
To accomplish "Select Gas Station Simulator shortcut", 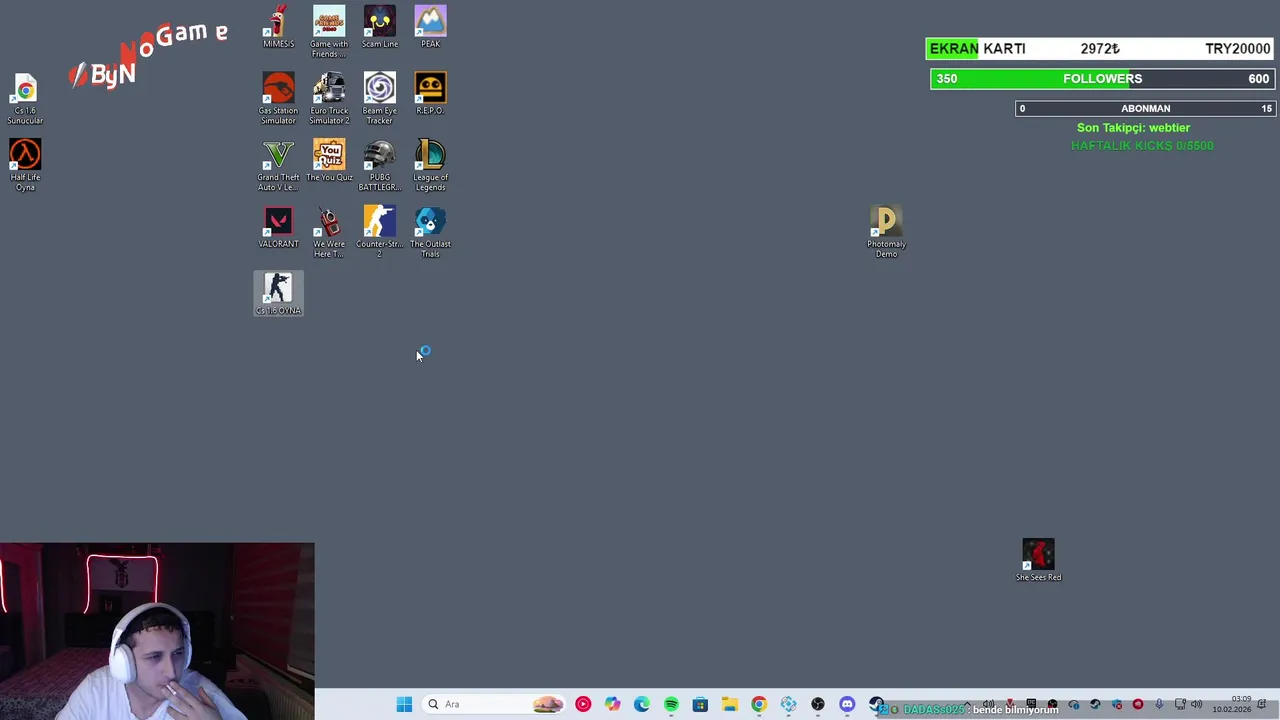I will click(278, 98).
